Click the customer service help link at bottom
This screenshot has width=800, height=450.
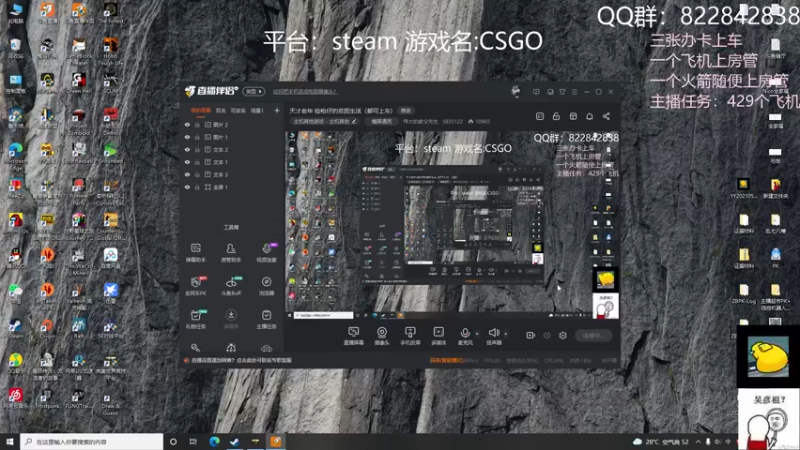point(242,360)
